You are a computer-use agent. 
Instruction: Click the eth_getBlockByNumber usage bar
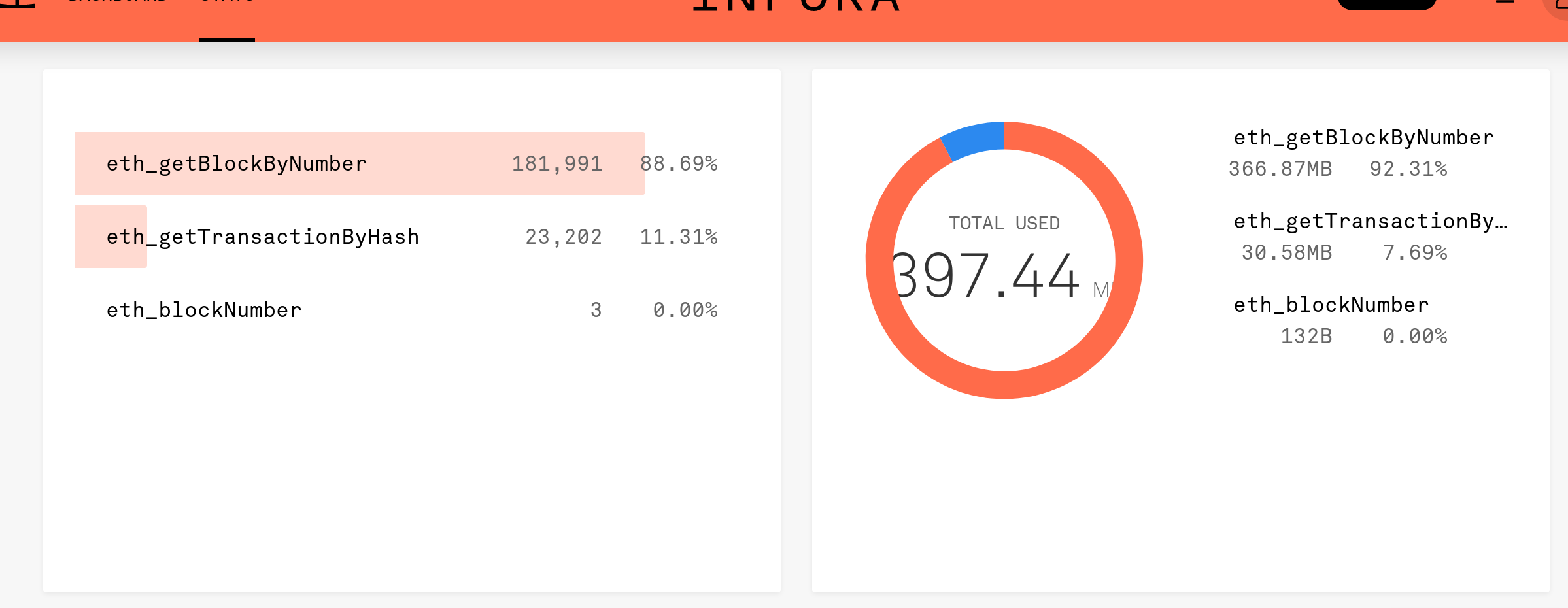click(360, 163)
